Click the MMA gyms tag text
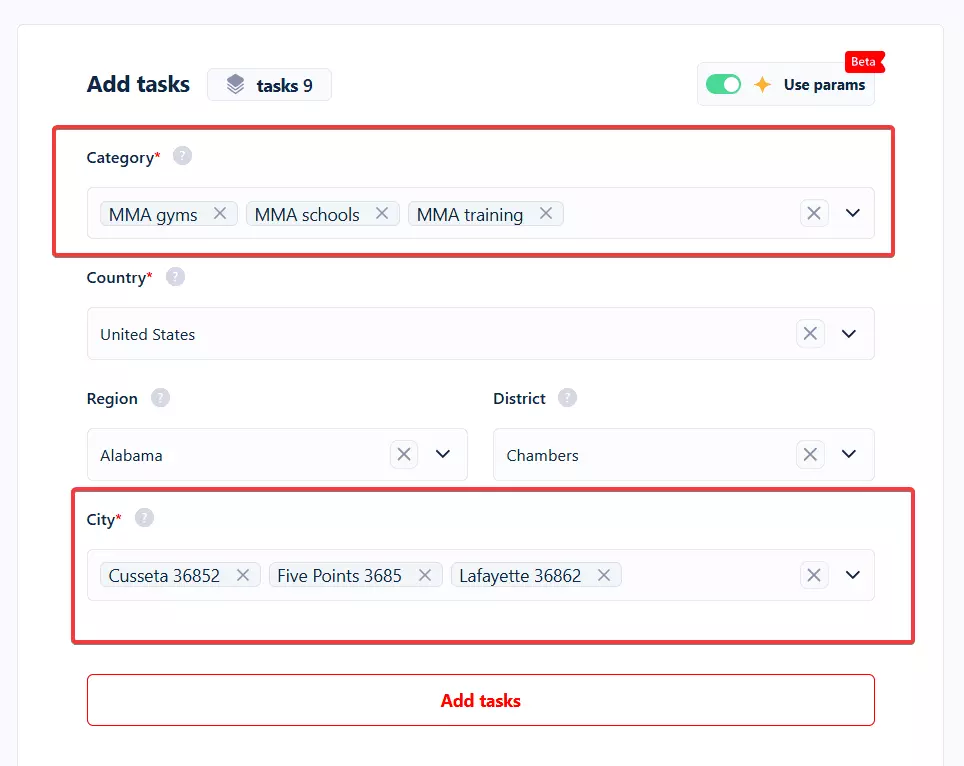Viewport: 964px width, 766px height. [x=153, y=215]
